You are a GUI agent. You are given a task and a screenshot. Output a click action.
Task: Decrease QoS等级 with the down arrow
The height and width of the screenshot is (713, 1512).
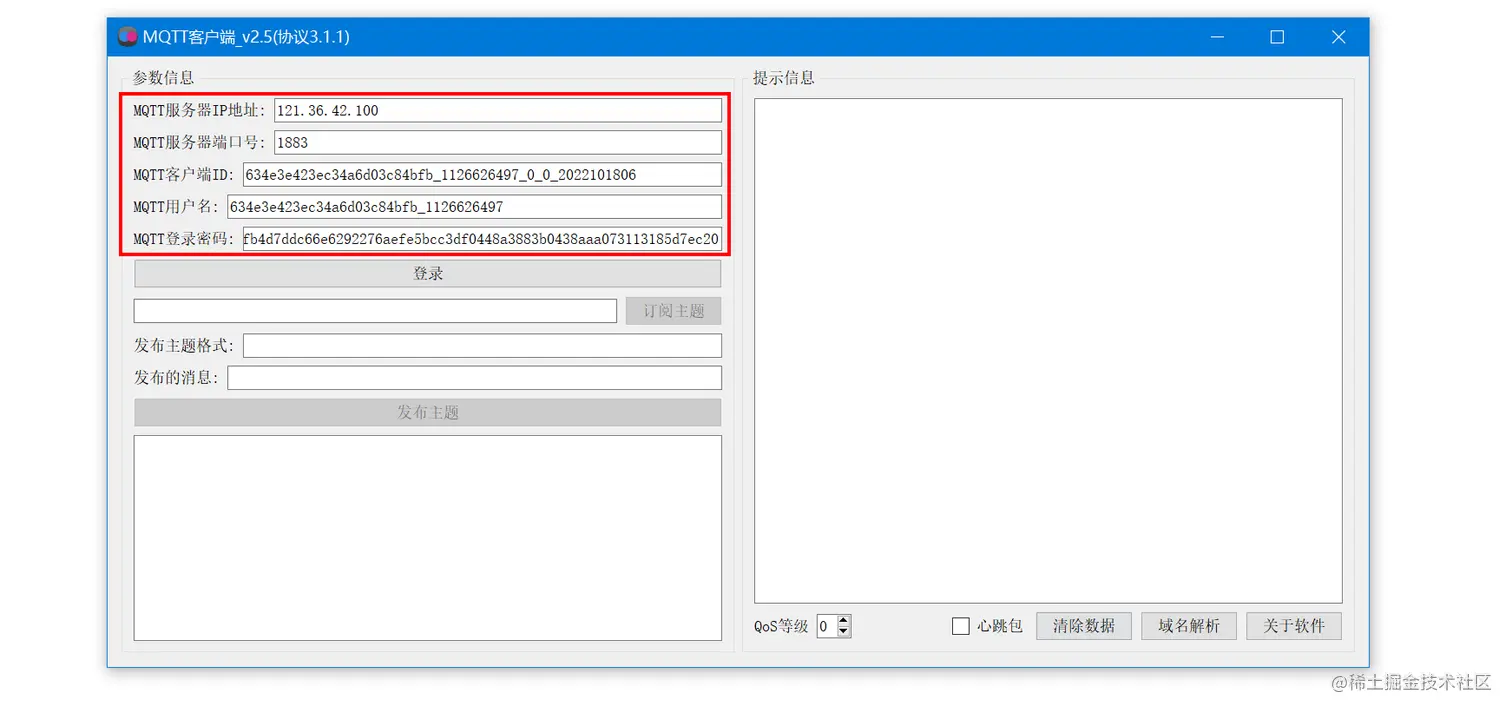(844, 632)
